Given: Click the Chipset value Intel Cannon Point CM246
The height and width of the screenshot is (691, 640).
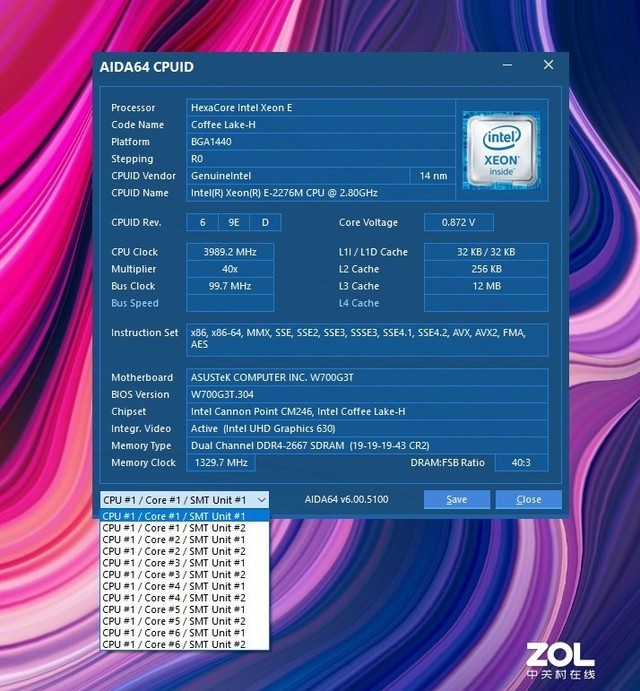Looking at the screenshot, I should (367, 411).
